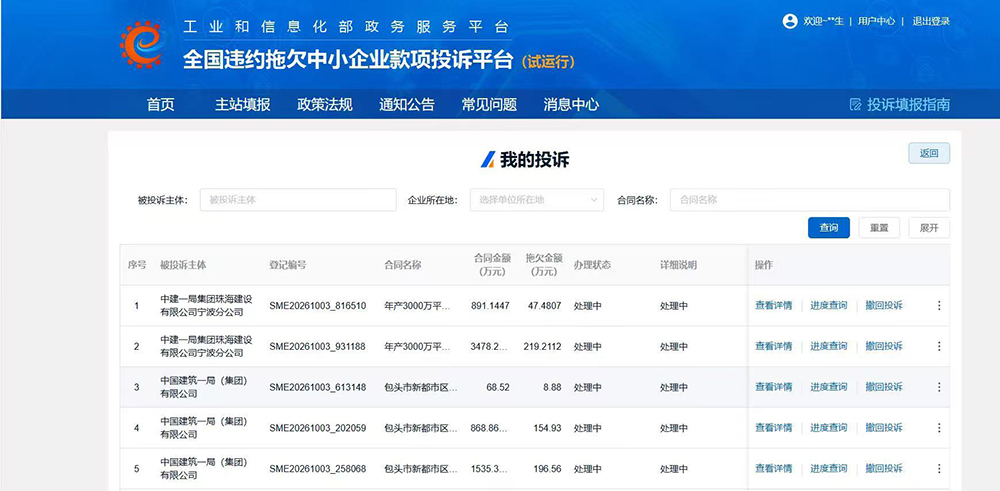Click the 返回 back button
Viewport: 1000px width, 491px height.
929,153
